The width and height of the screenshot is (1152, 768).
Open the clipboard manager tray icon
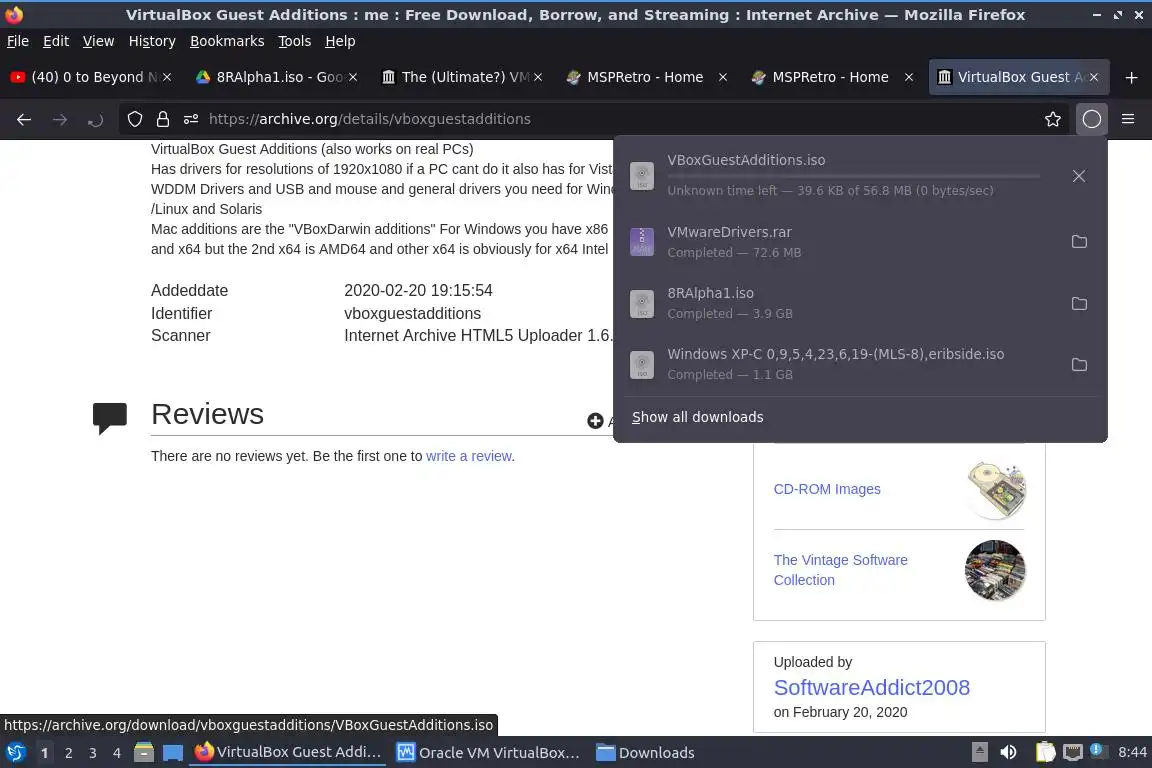pyautogui.click(x=1045, y=752)
